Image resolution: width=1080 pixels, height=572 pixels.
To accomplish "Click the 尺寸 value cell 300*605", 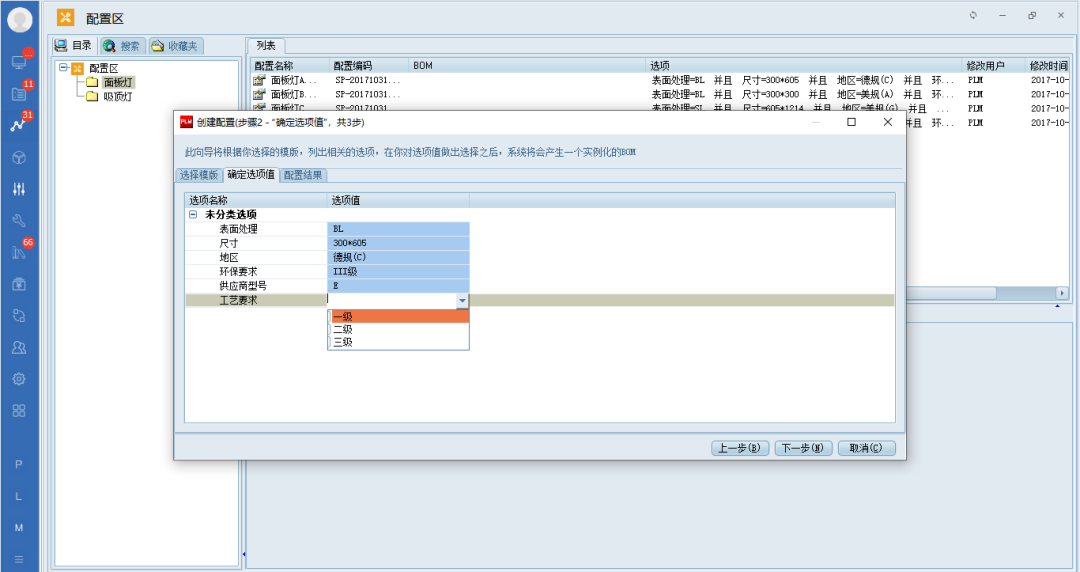I will (x=398, y=243).
